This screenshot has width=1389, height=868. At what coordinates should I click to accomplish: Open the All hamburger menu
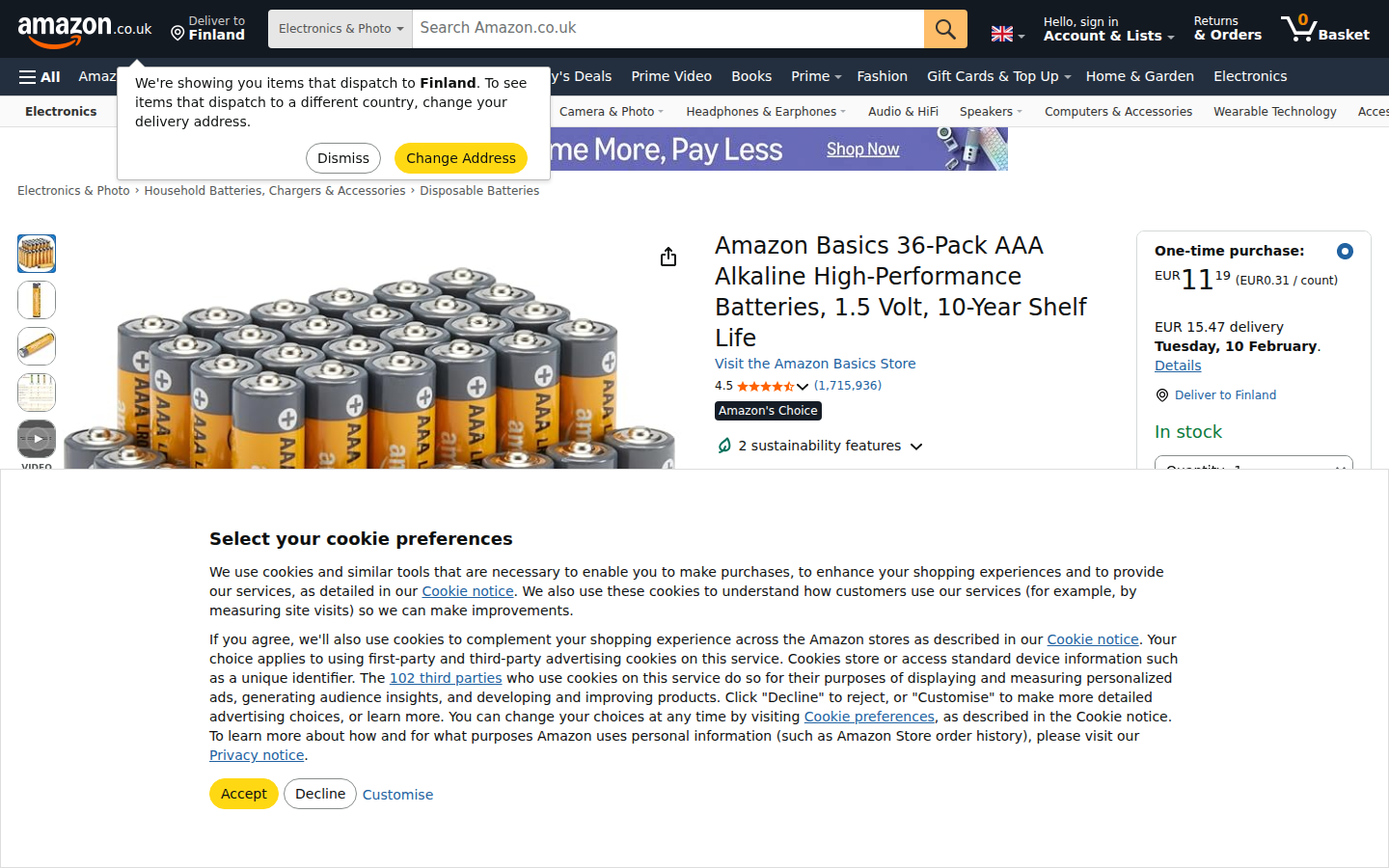(40, 77)
